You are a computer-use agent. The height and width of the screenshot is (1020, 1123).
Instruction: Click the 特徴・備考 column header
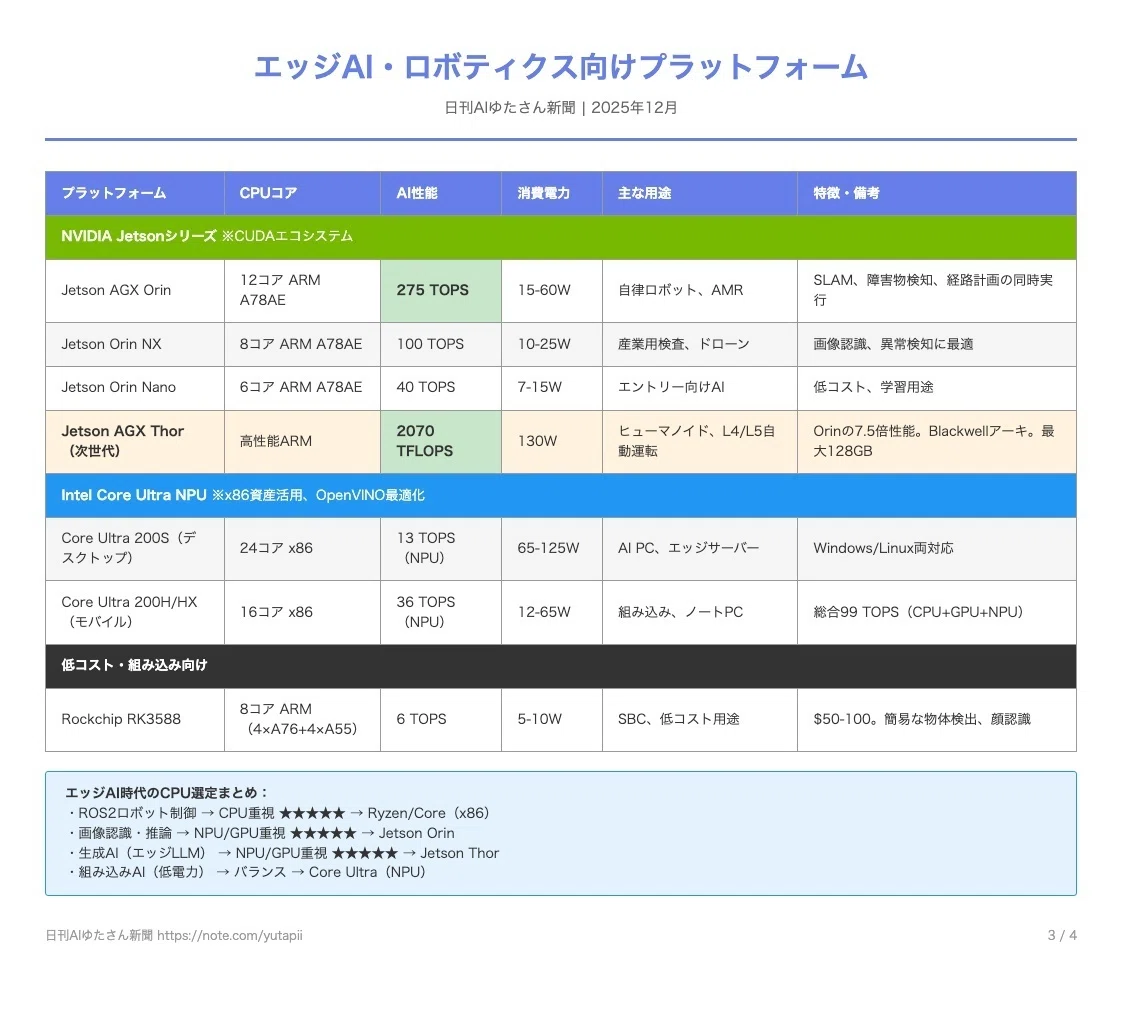937,193
